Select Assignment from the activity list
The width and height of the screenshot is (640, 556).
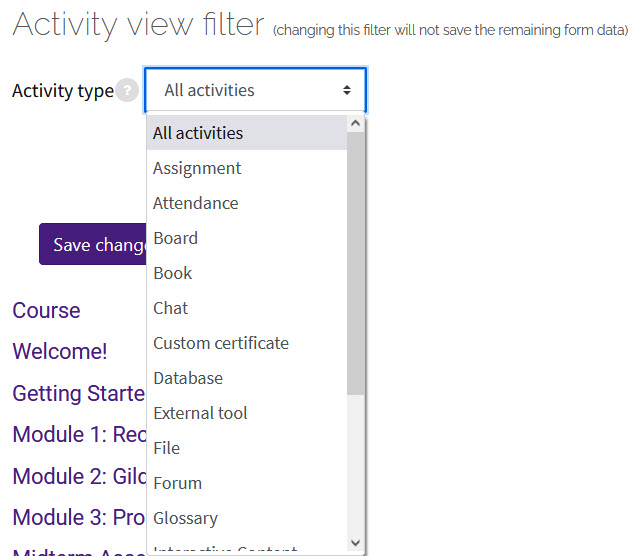(247, 168)
